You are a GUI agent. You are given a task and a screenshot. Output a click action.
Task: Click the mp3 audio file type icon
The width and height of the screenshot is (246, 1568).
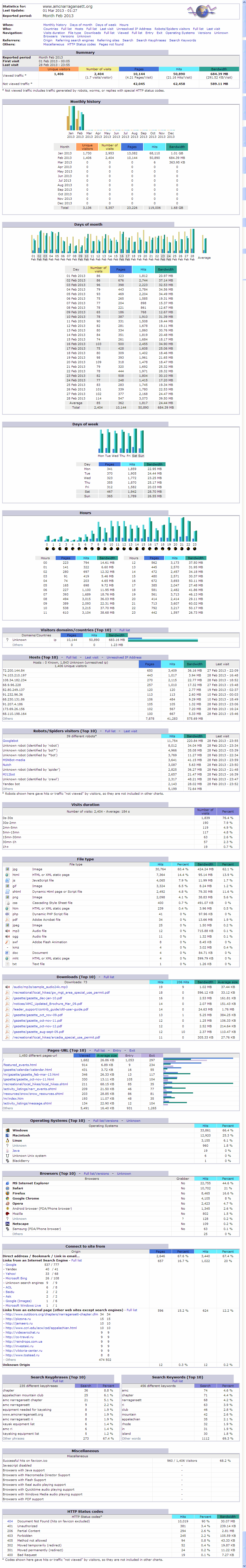(x=6, y=931)
